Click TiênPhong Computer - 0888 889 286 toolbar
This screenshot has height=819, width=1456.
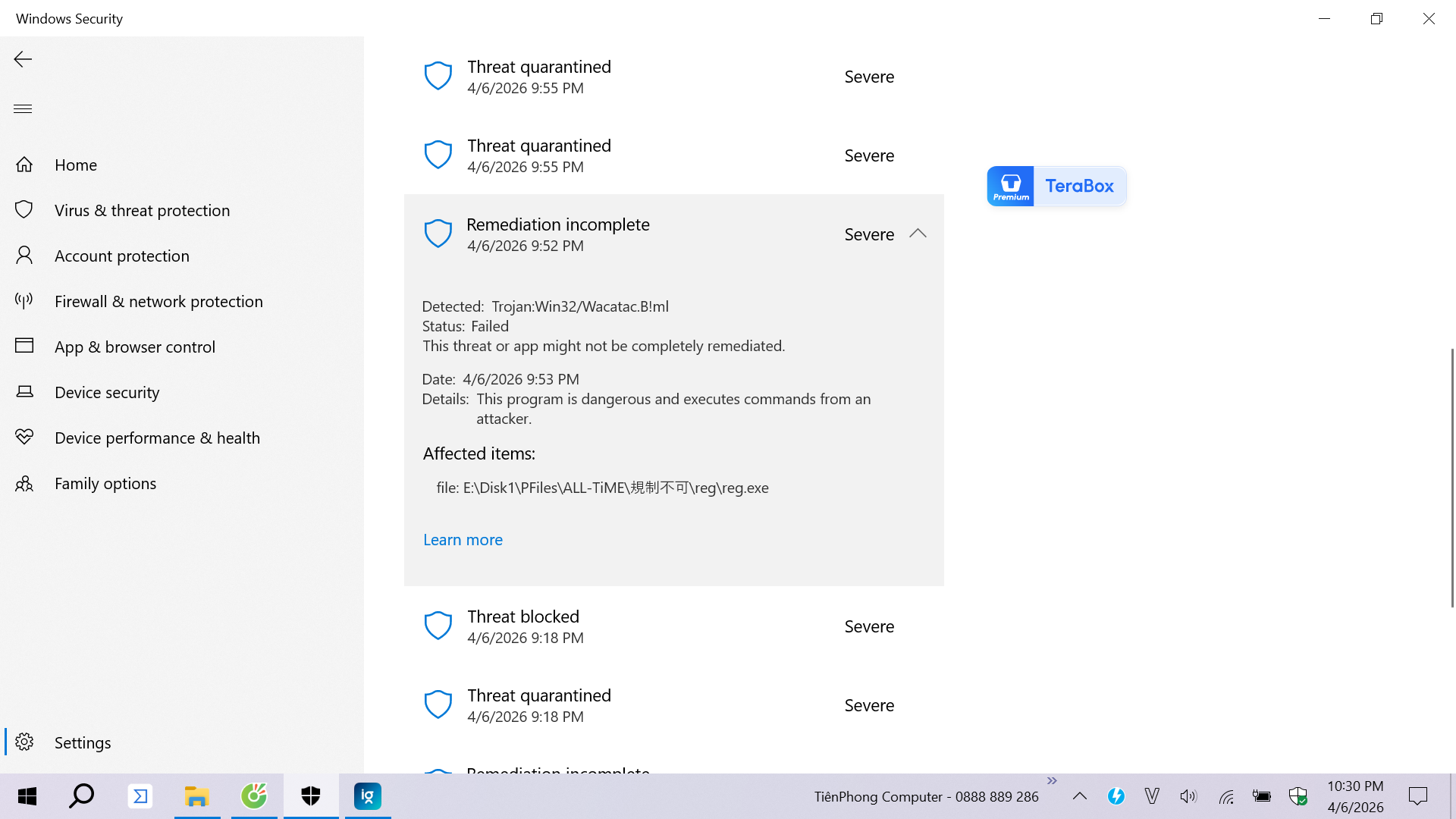tap(926, 797)
